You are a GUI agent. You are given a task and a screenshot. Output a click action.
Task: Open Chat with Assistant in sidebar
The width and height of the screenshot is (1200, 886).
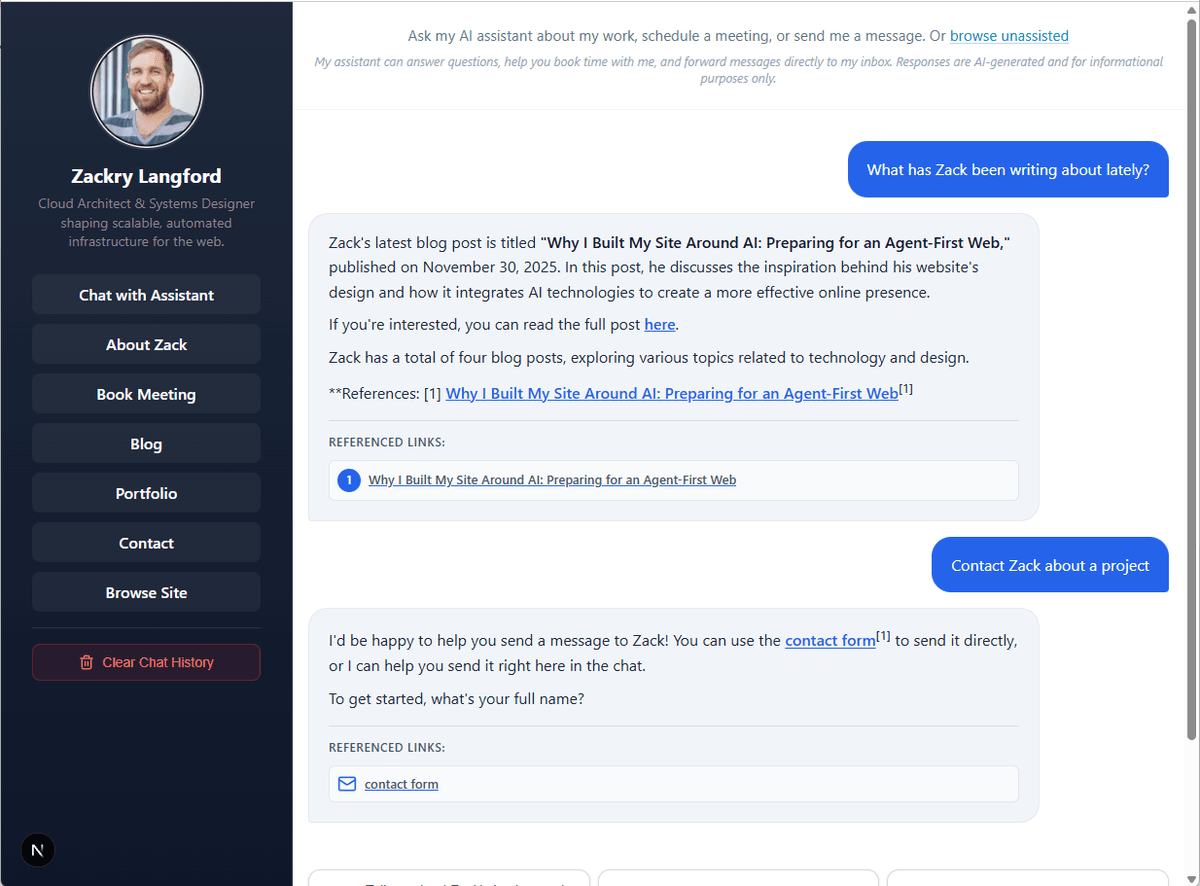coord(146,295)
